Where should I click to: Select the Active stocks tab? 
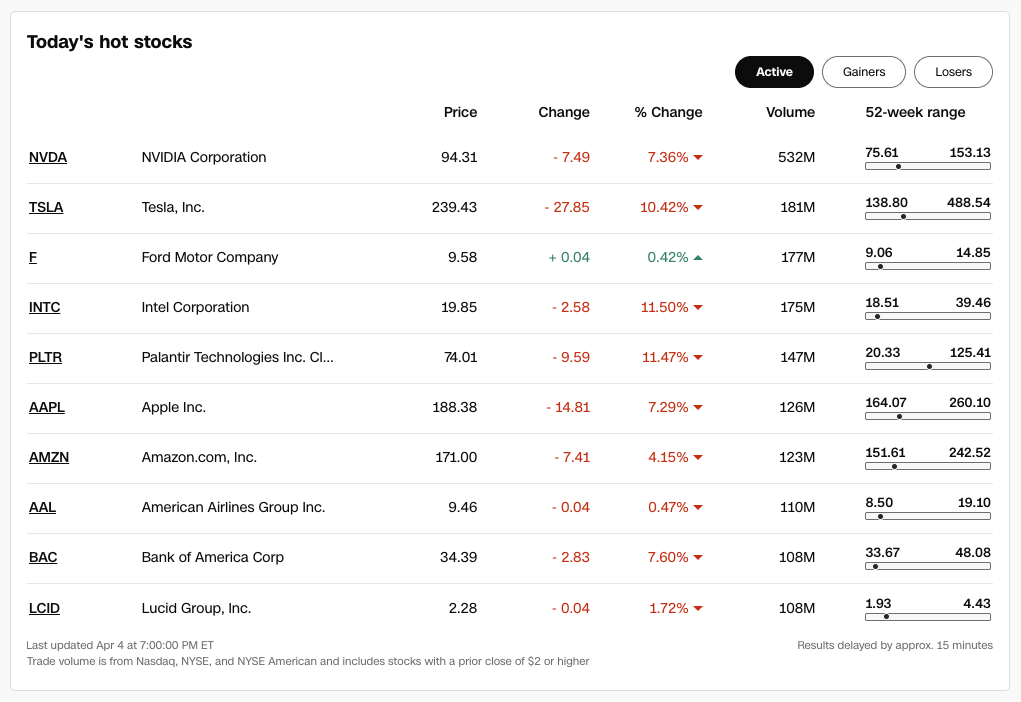tap(774, 72)
